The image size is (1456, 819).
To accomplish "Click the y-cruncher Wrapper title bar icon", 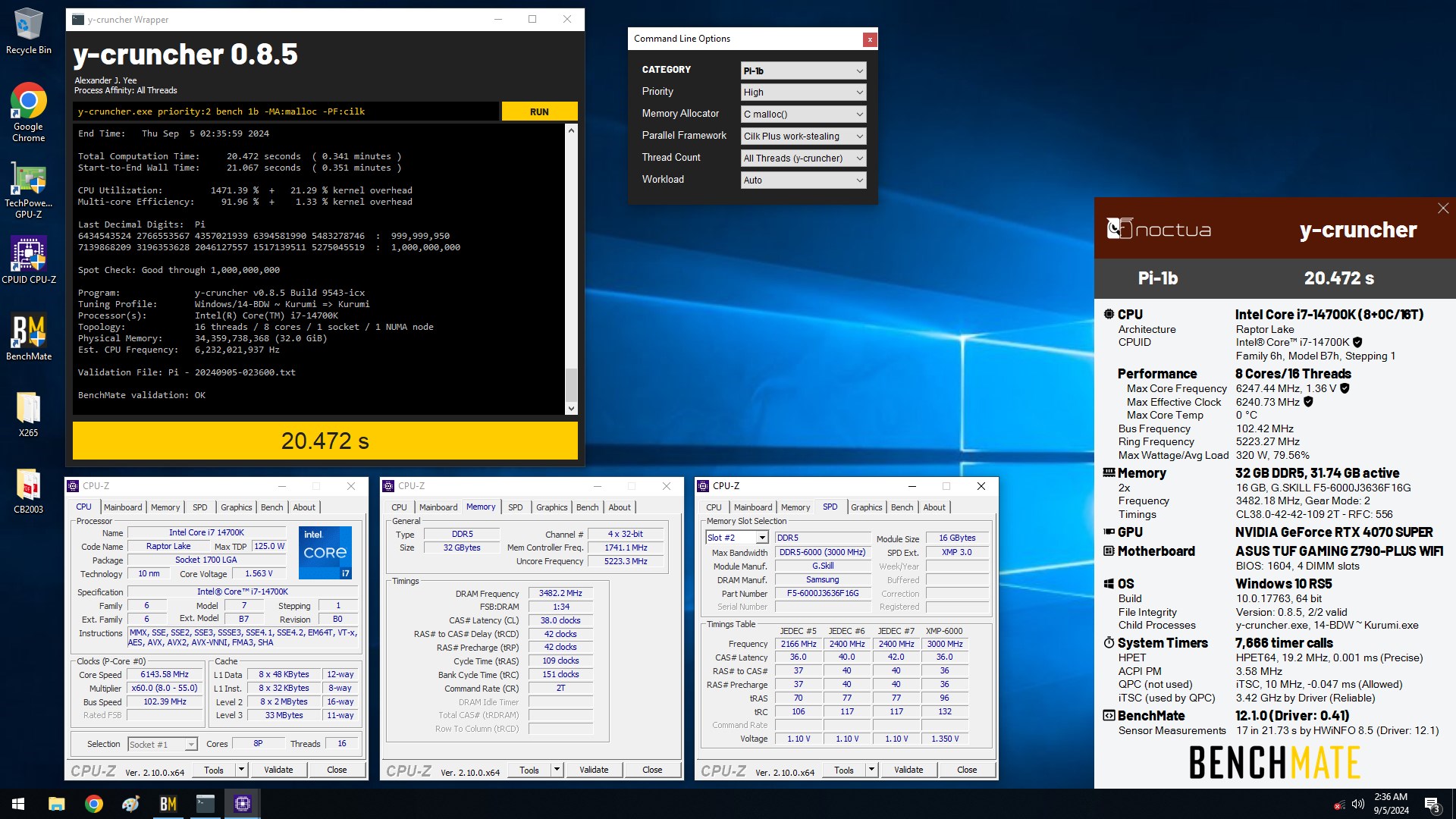I will (x=77, y=20).
